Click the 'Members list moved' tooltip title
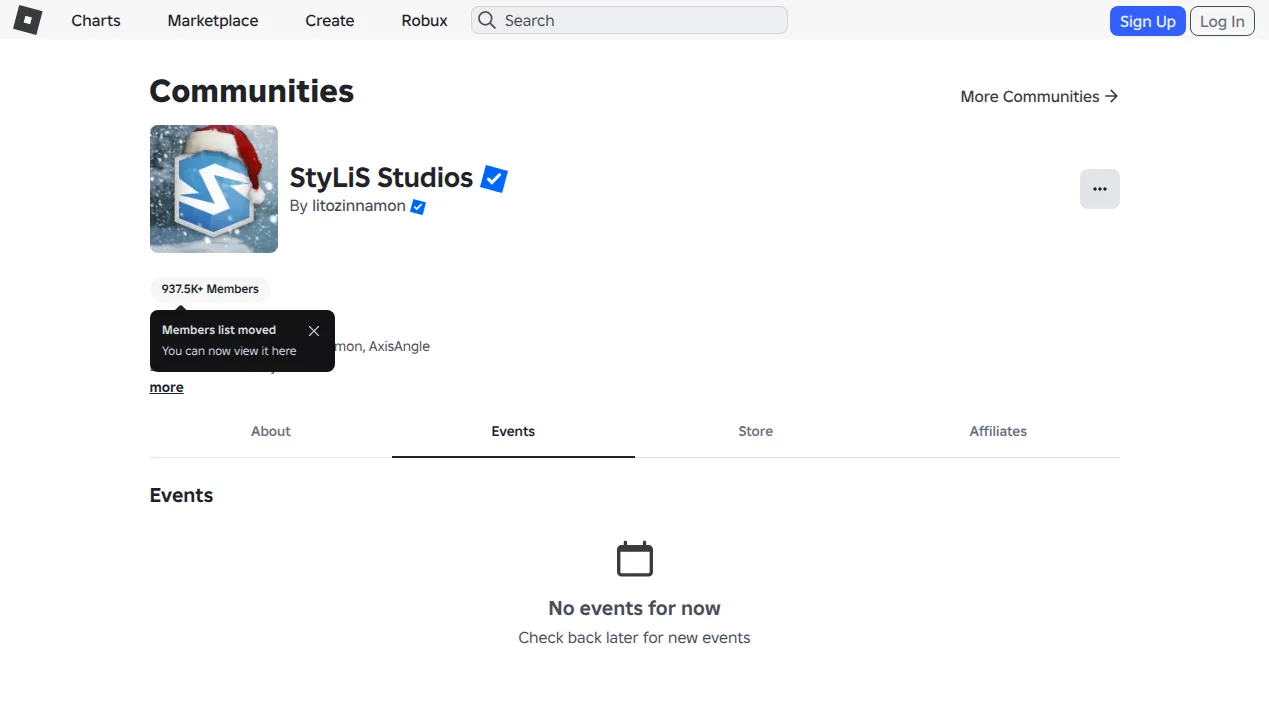The image size is (1269, 712). tap(219, 330)
